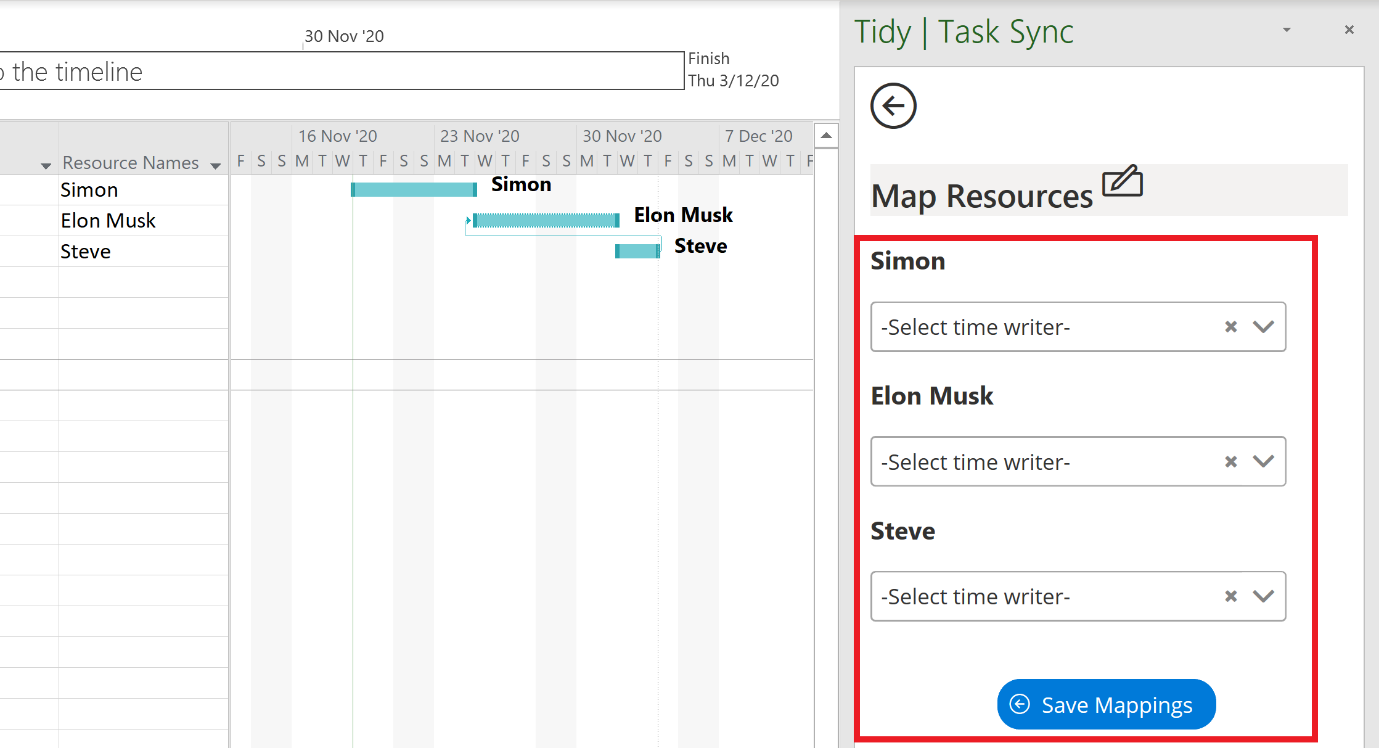The width and height of the screenshot is (1379, 748).
Task: Click Simon's task bar on the Gantt chart
Action: 413,188
